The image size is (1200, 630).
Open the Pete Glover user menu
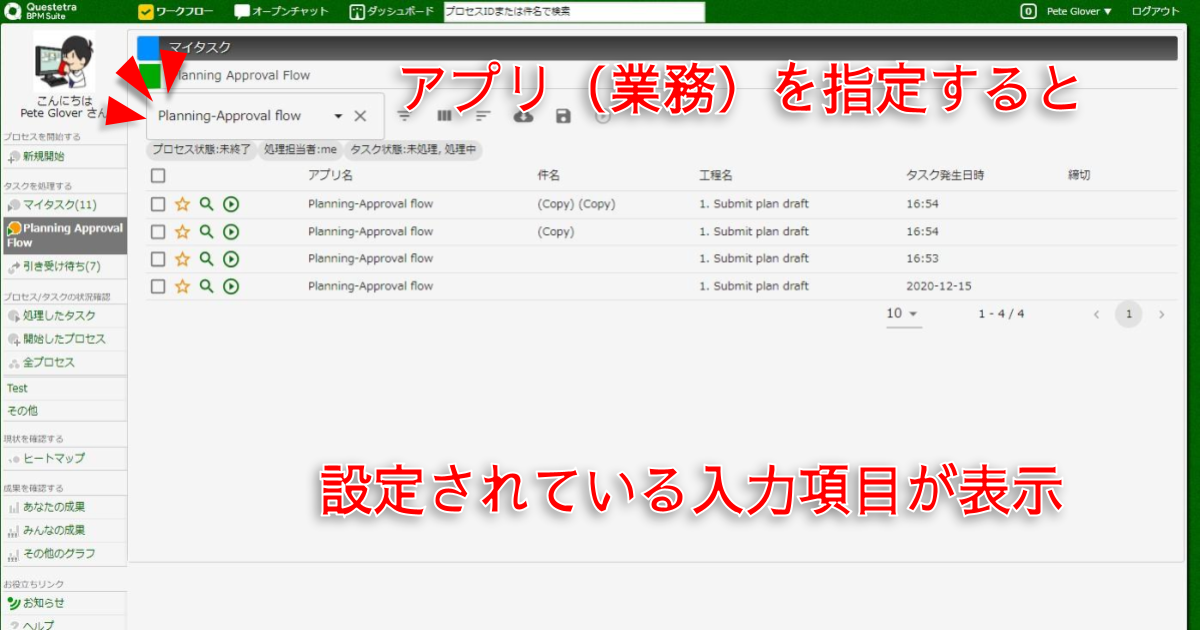click(1079, 12)
